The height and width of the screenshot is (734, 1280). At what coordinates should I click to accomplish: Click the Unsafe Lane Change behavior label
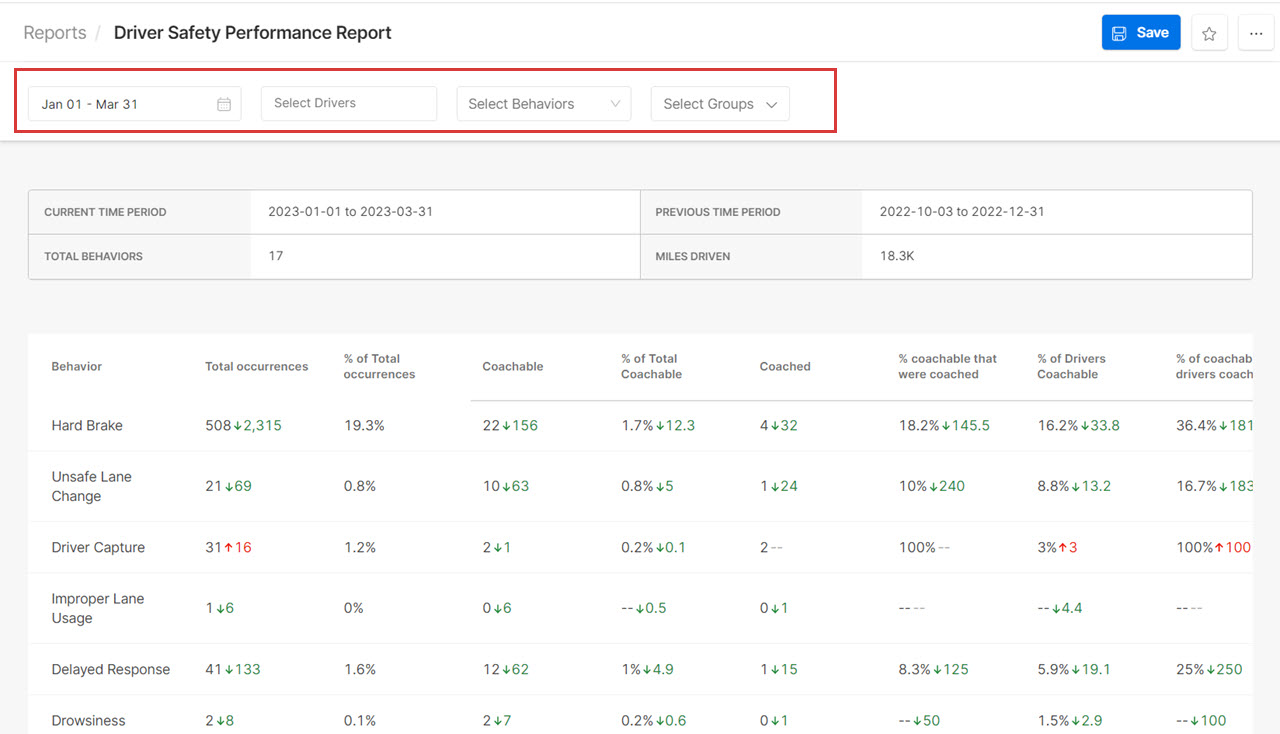[91, 487]
